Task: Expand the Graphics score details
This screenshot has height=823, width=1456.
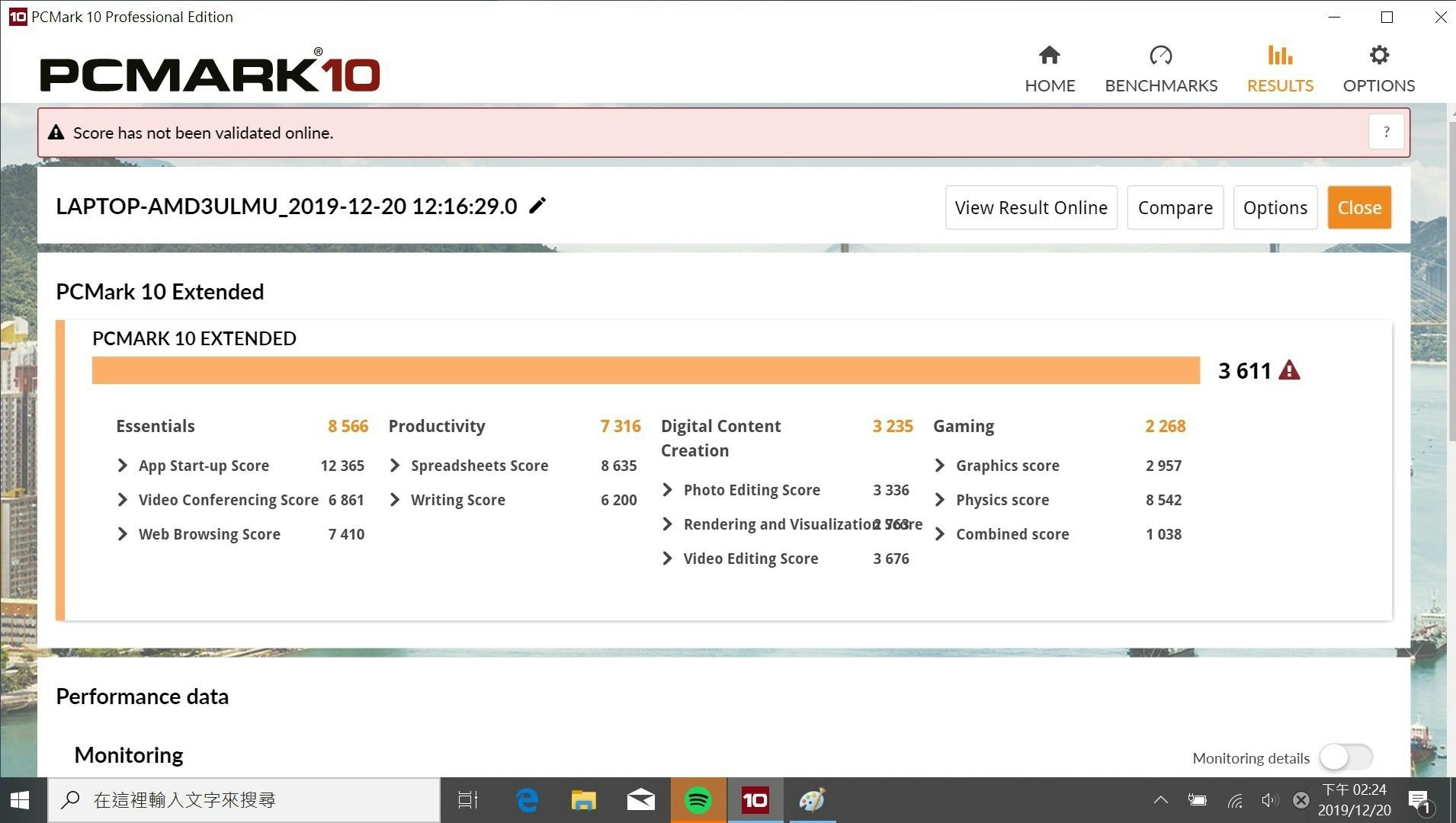Action: click(940, 466)
